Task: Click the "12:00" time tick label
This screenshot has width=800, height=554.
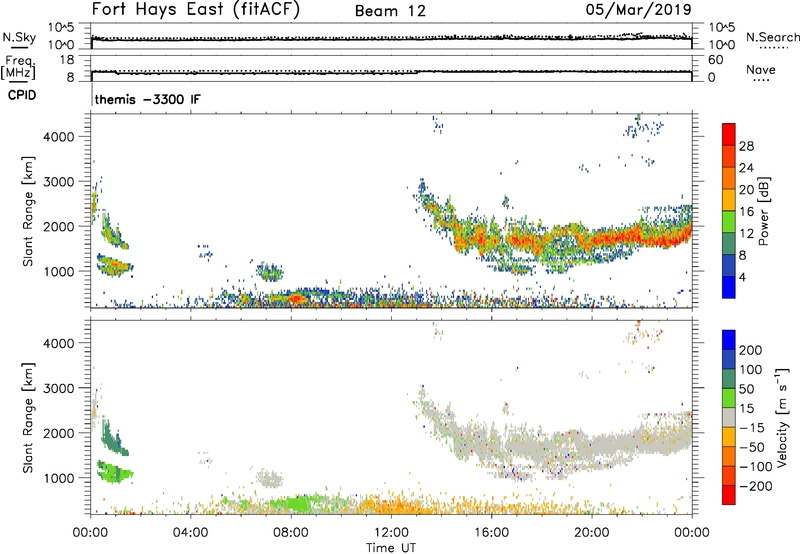Action: 391,533
